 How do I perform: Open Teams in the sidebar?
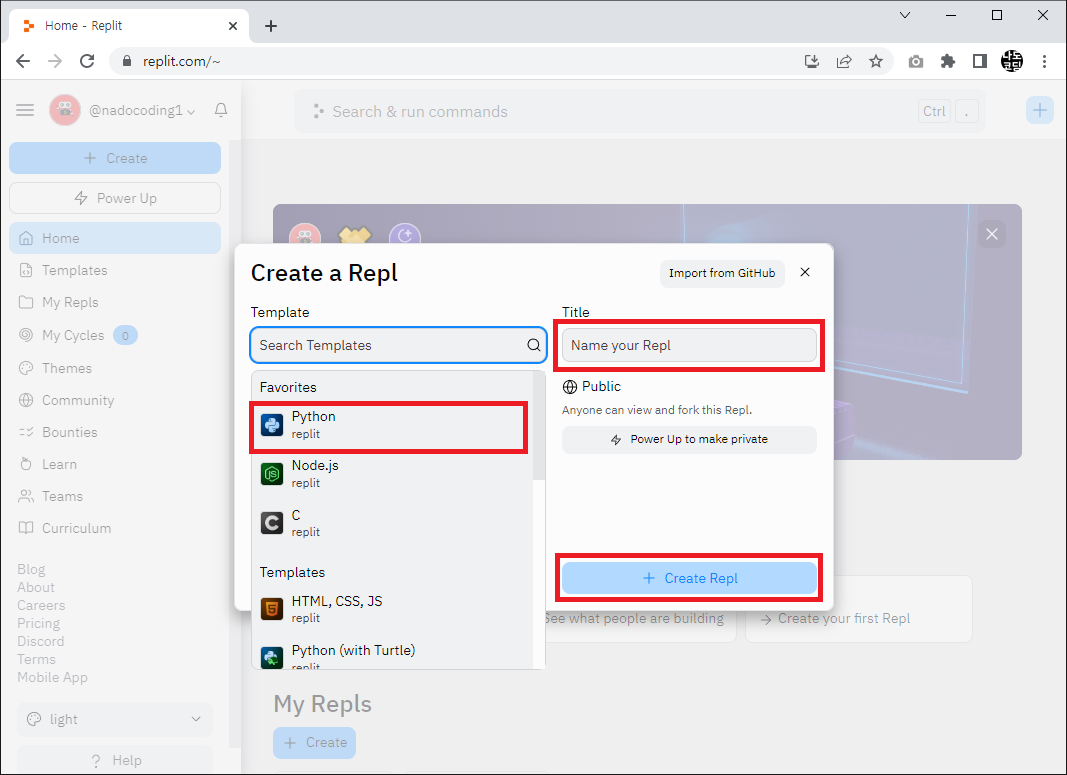pyautogui.click(x=115, y=496)
